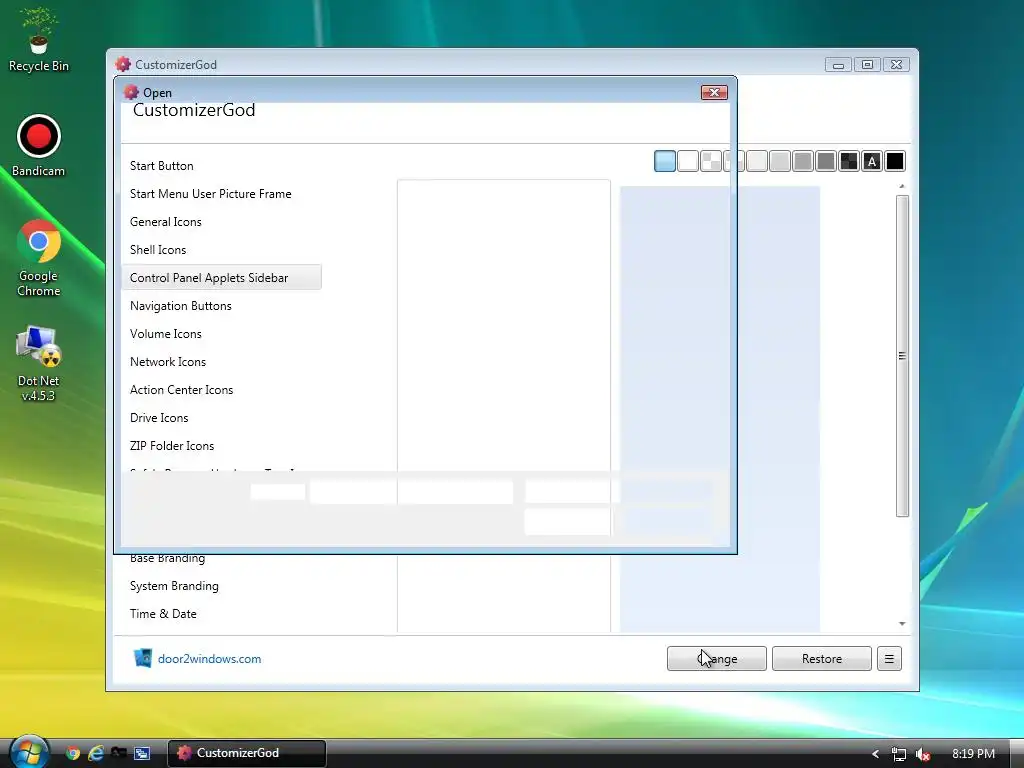Viewport: 1024px width, 768px height.
Task: Open the Recycle Bin desktop icon
Action: 39,39
